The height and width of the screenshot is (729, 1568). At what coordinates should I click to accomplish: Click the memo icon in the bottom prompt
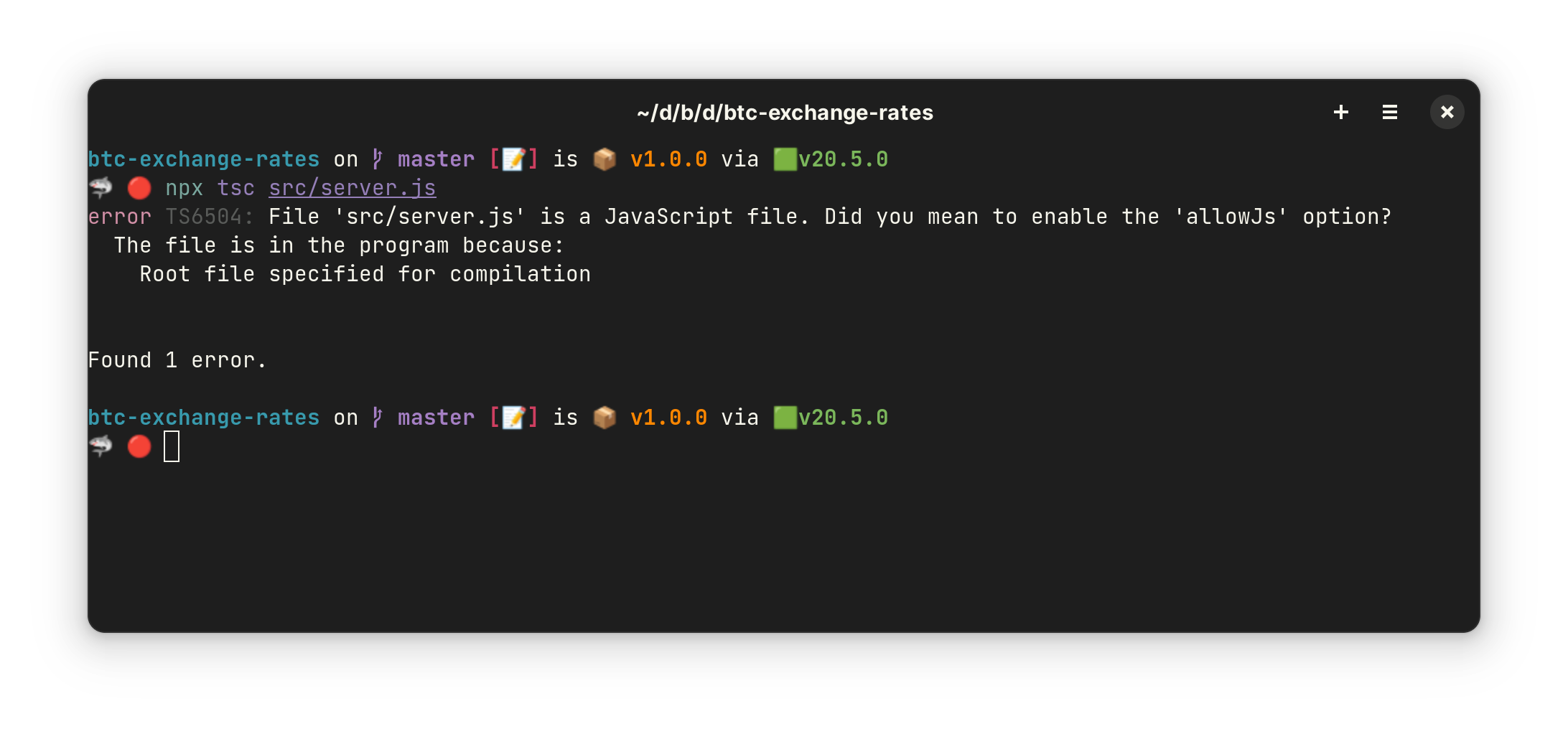click(x=513, y=418)
